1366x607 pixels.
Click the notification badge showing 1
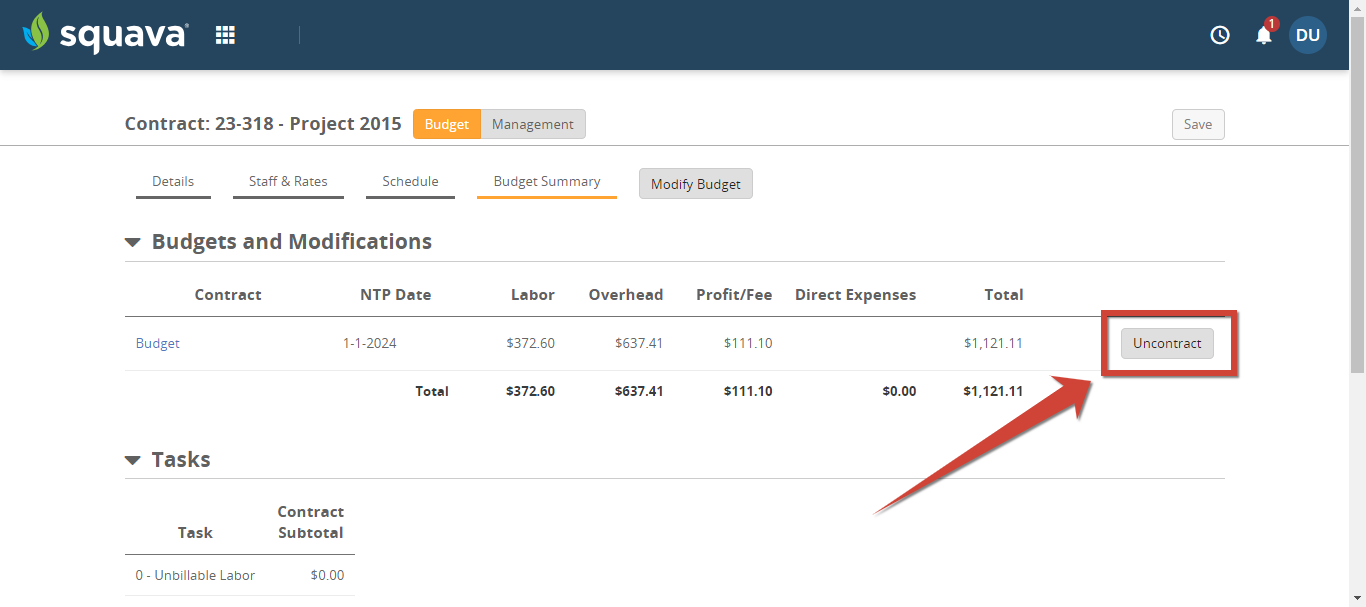coord(1271,24)
